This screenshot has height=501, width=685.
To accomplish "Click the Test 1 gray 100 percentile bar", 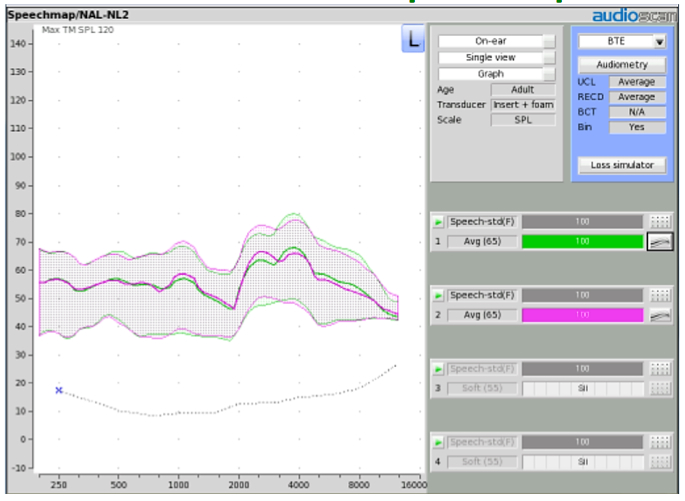I will pyautogui.click(x=582, y=222).
